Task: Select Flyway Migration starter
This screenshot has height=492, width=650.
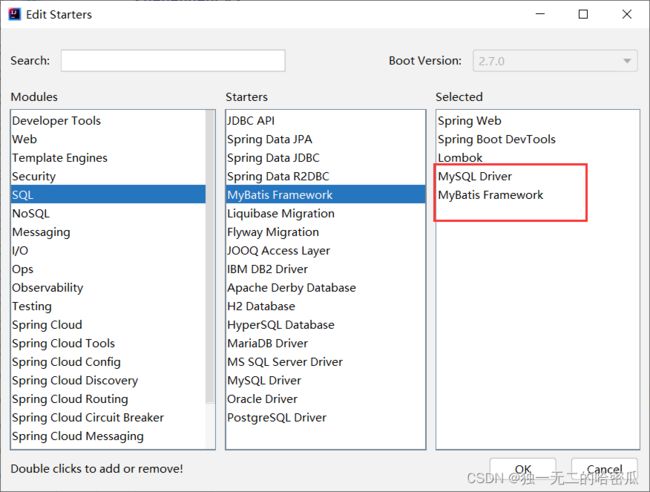Action: coord(273,232)
